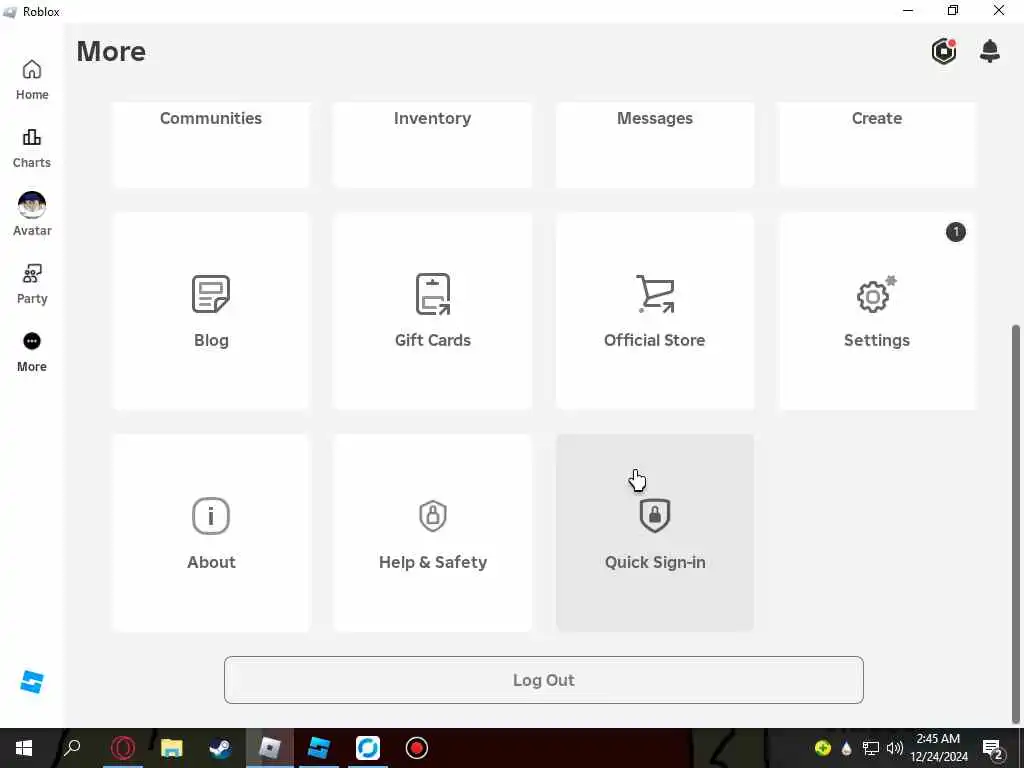This screenshot has height=768, width=1024.
Task: Click the vertical scrollbar thumb
Action: 1016,524
